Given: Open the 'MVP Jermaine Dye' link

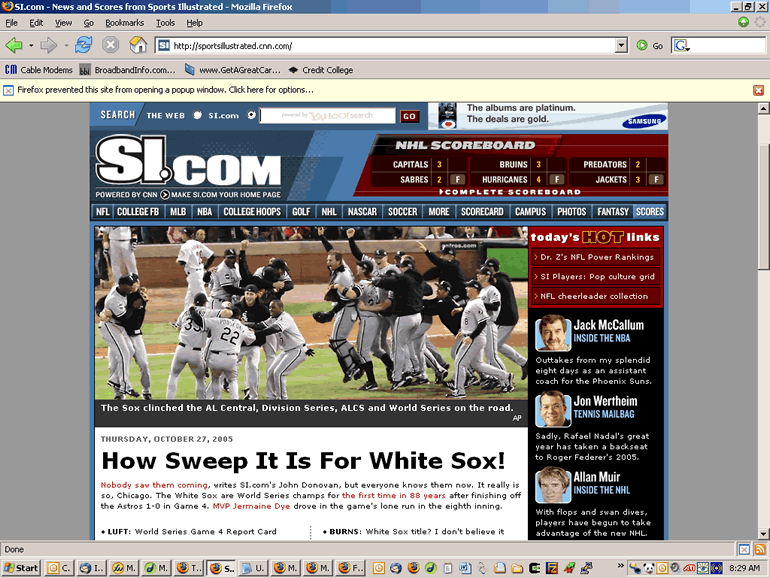Looking at the screenshot, I should click(x=251, y=506).
